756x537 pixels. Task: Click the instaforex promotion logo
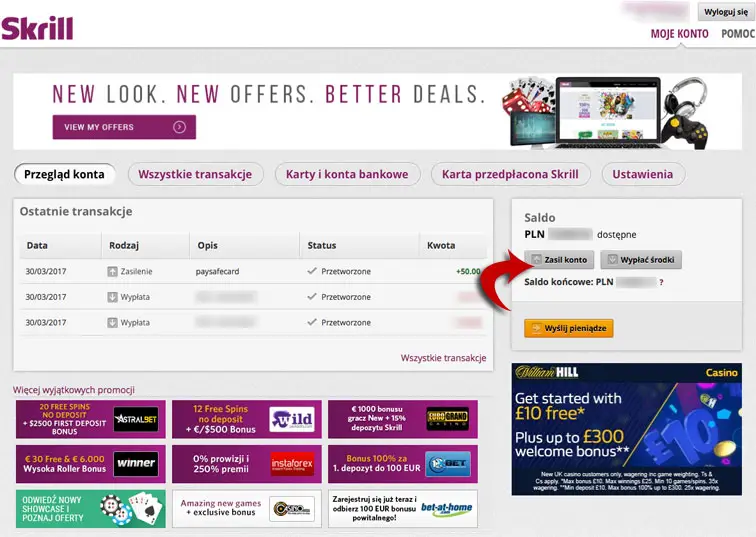(292, 464)
